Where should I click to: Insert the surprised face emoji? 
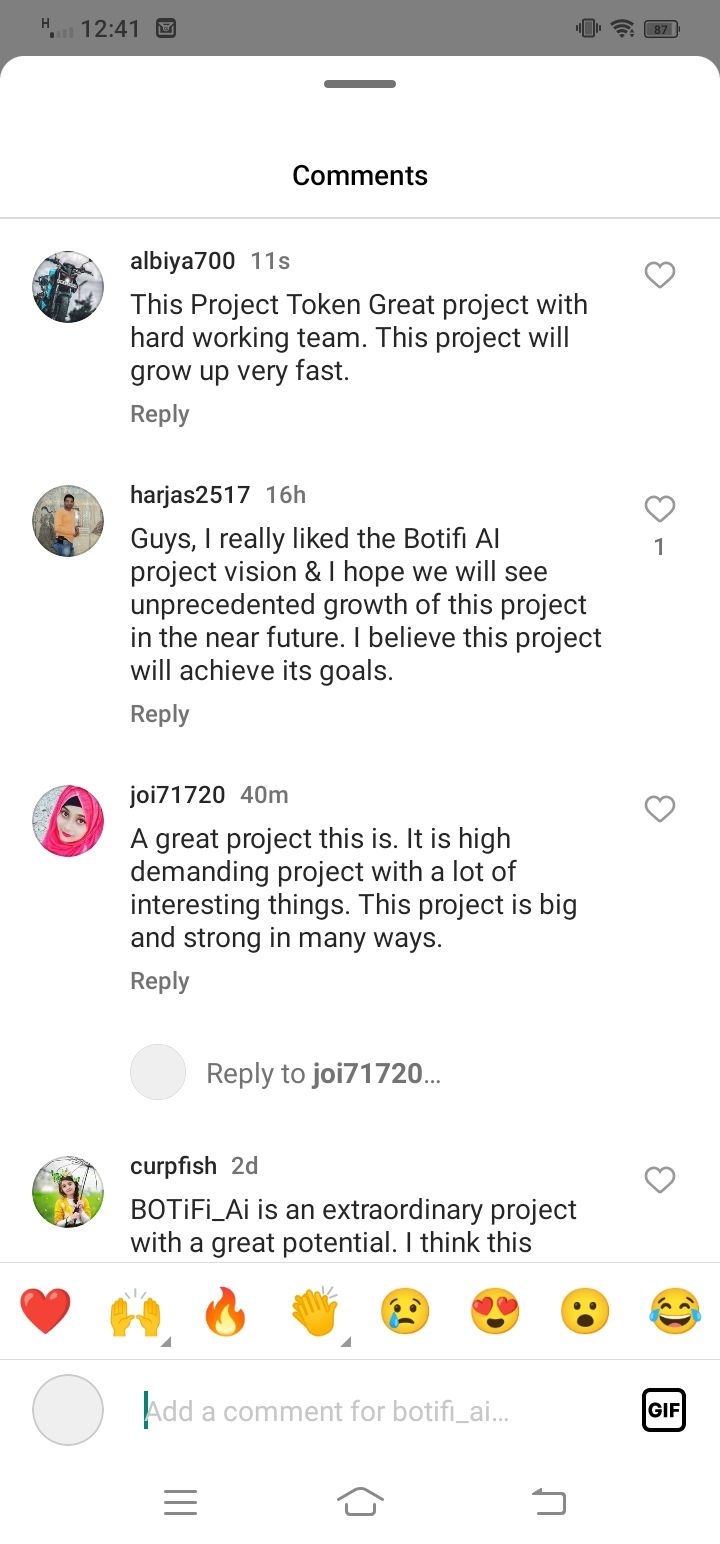(585, 1312)
